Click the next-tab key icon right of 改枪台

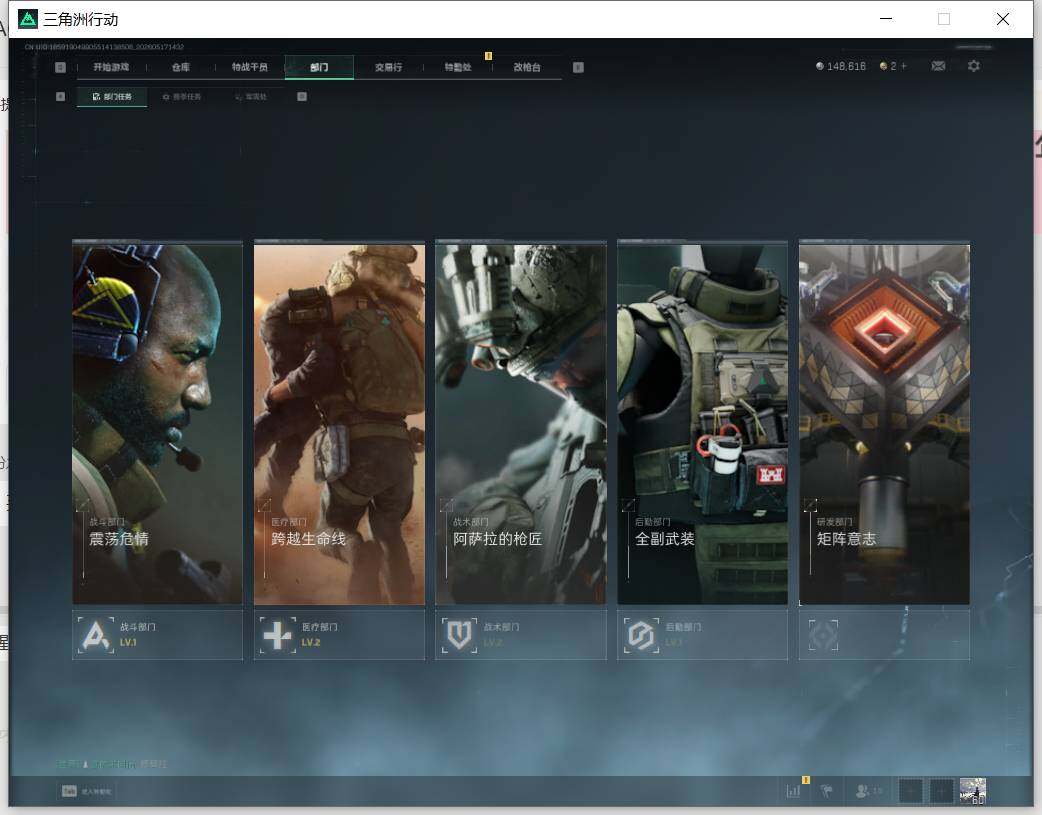pos(578,67)
